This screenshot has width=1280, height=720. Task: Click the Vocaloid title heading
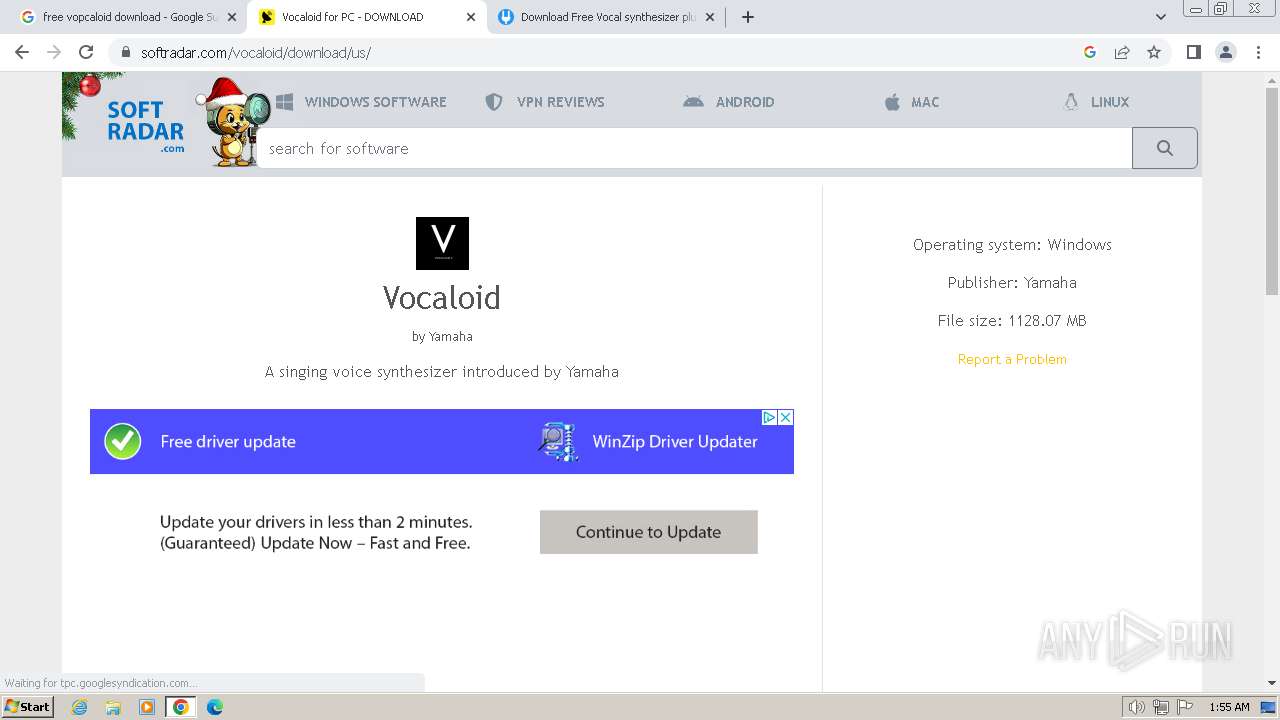pyautogui.click(x=442, y=297)
